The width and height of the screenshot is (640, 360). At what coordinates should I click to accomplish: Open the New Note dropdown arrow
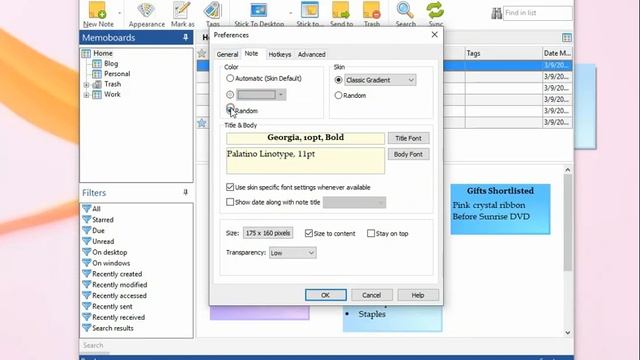120,13
